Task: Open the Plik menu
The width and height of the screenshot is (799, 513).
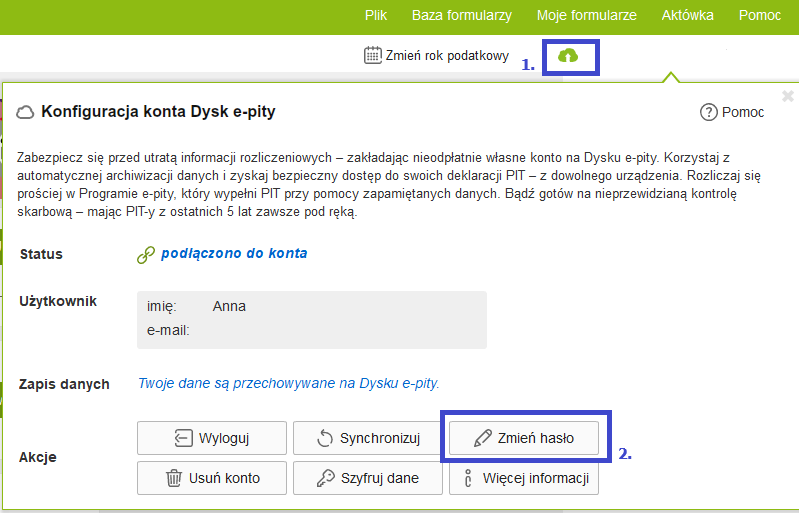Action: [x=375, y=16]
